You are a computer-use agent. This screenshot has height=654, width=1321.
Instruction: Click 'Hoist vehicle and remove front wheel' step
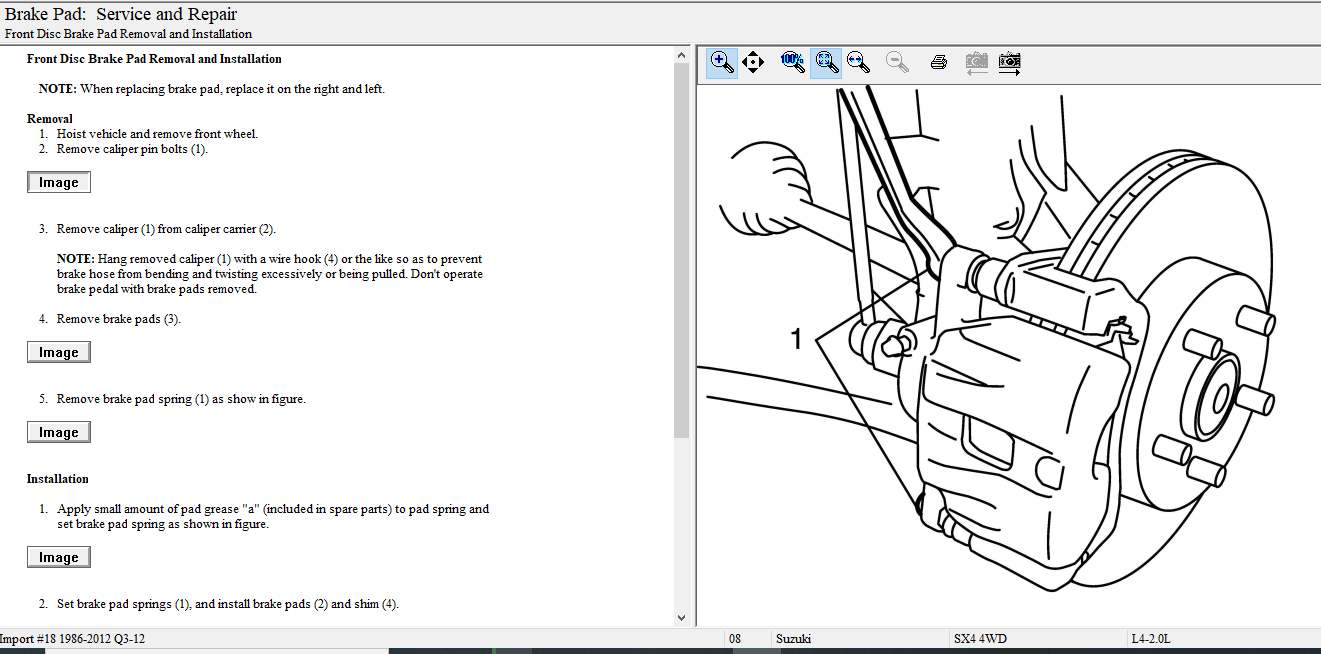(157, 134)
